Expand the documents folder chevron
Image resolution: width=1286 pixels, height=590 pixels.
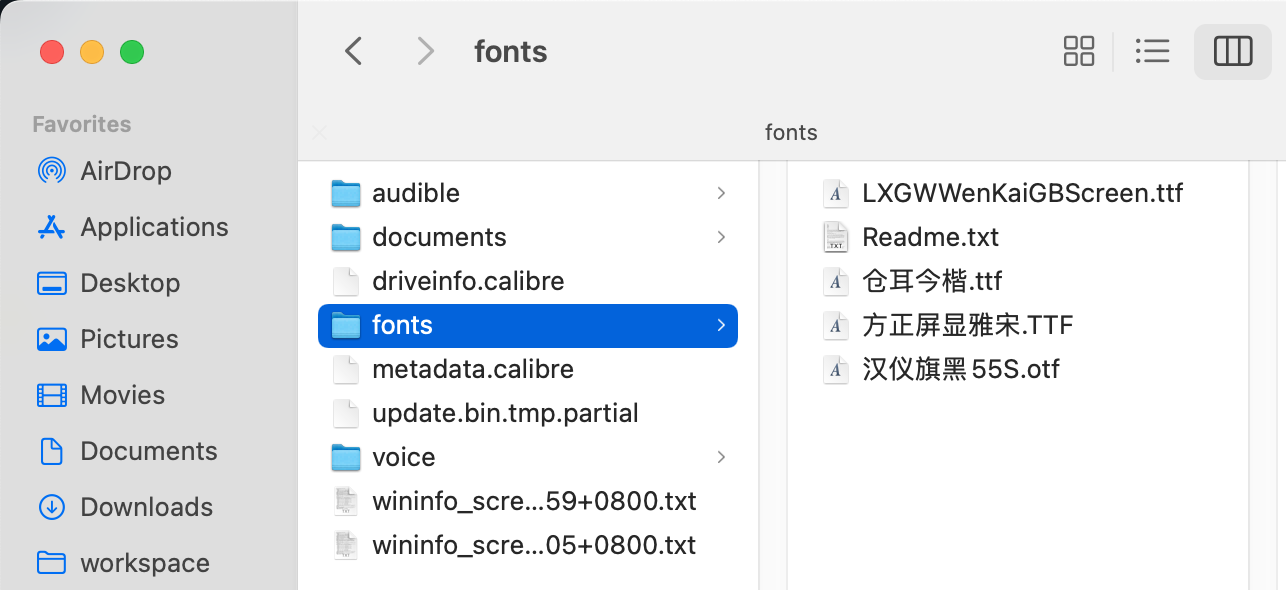tap(721, 237)
